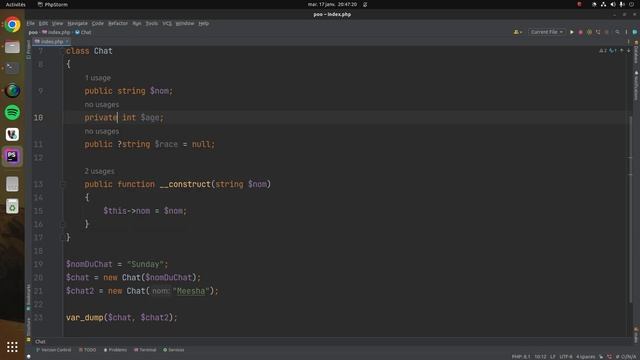Open the inspection warnings indicator in editor
Screen dimensions: 640x360
[607, 51]
